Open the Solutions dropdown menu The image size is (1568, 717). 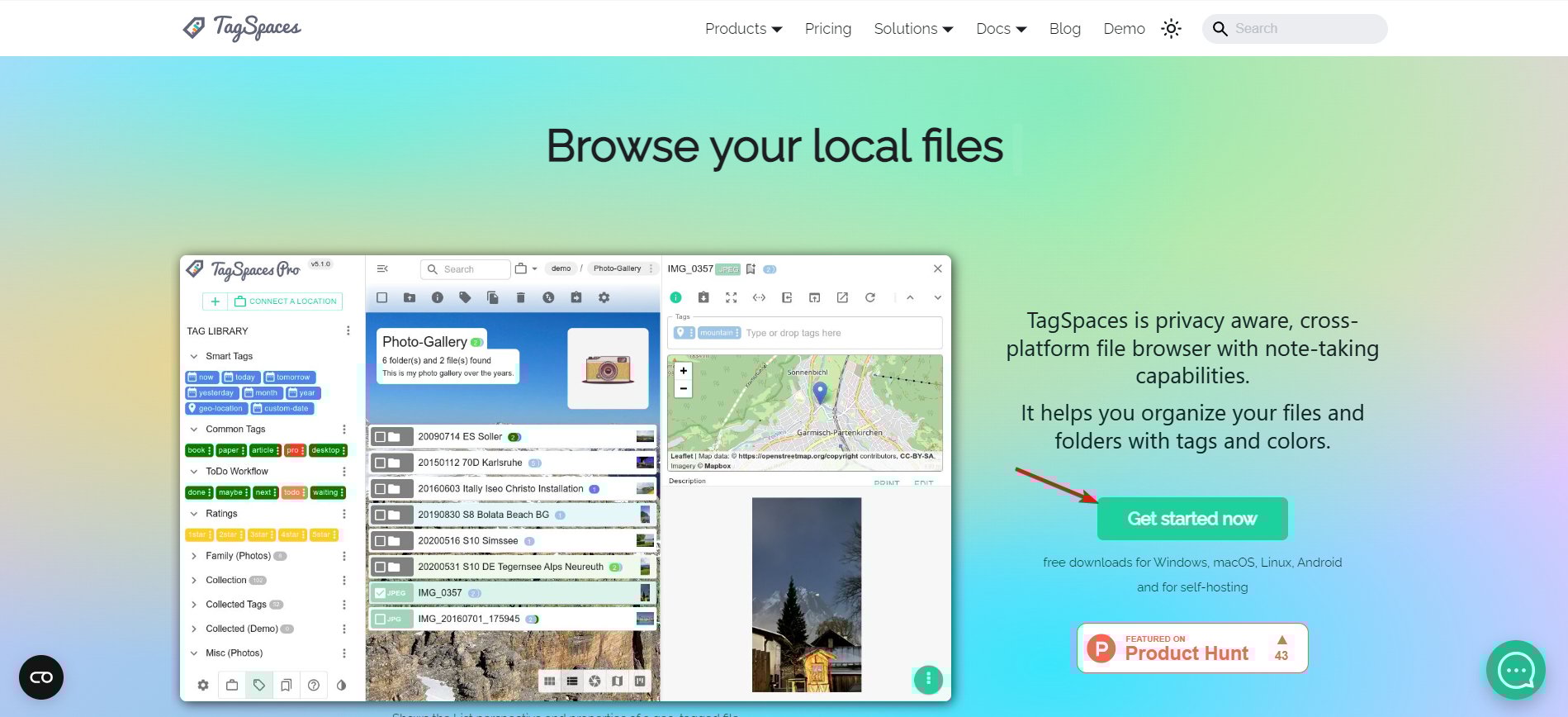[x=913, y=29]
